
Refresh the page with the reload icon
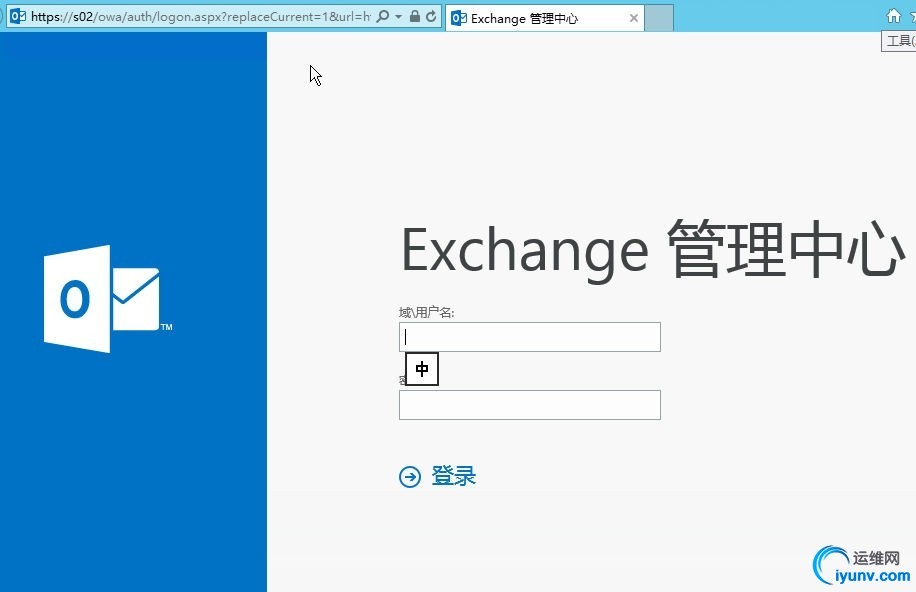(x=431, y=16)
